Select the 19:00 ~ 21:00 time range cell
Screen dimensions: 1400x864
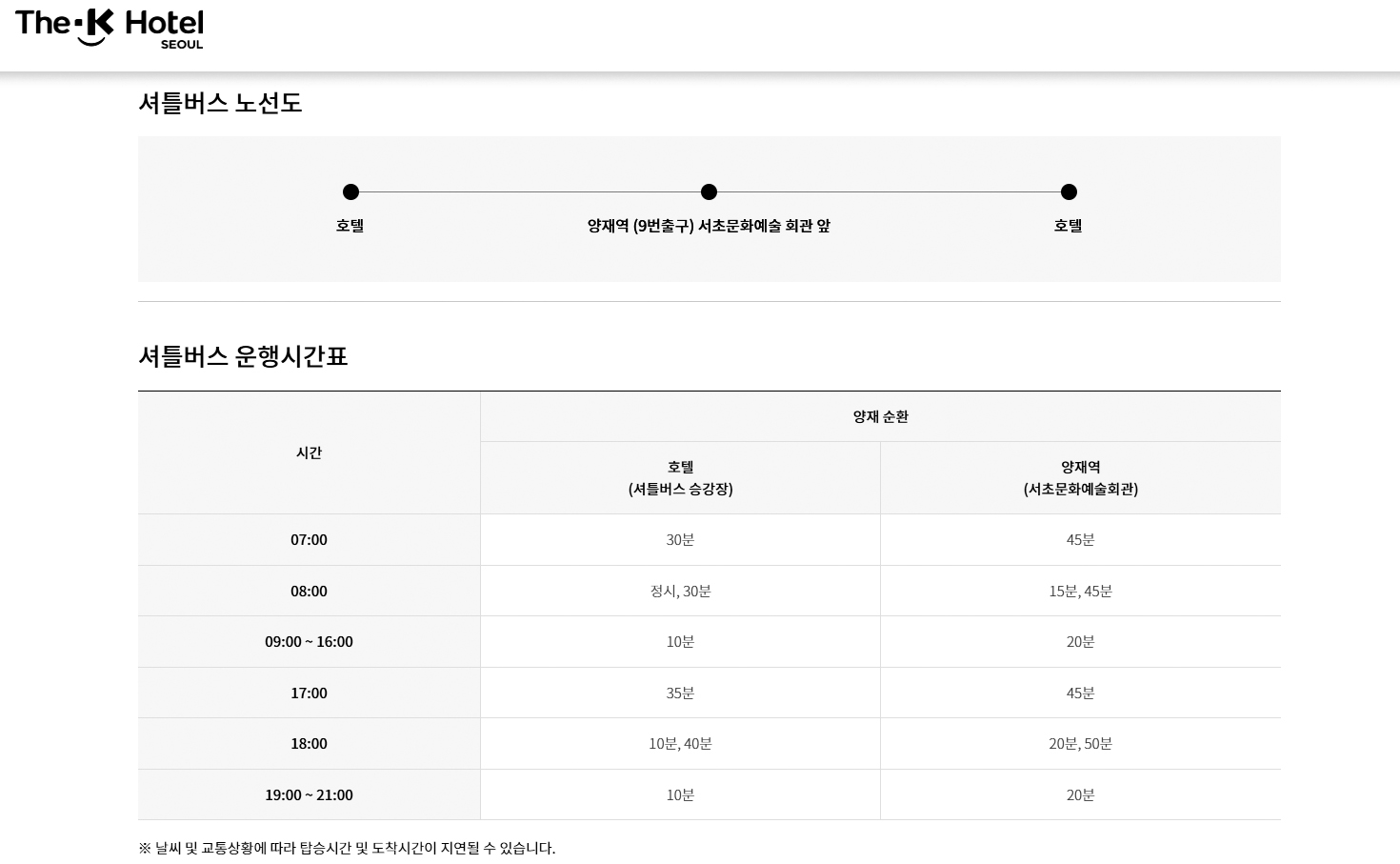(309, 795)
